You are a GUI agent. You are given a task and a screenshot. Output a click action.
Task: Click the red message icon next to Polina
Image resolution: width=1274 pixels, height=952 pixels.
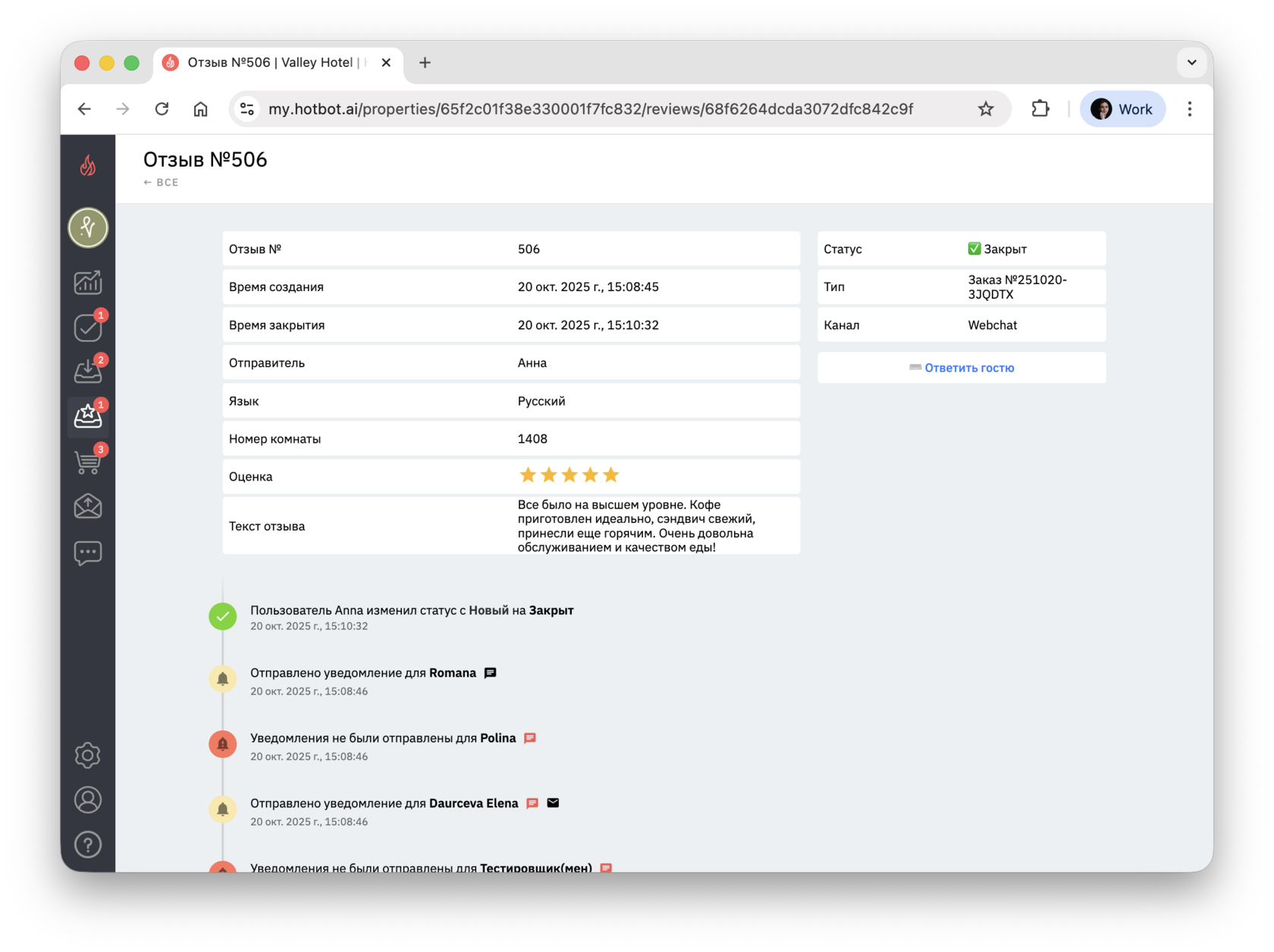pos(530,738)
